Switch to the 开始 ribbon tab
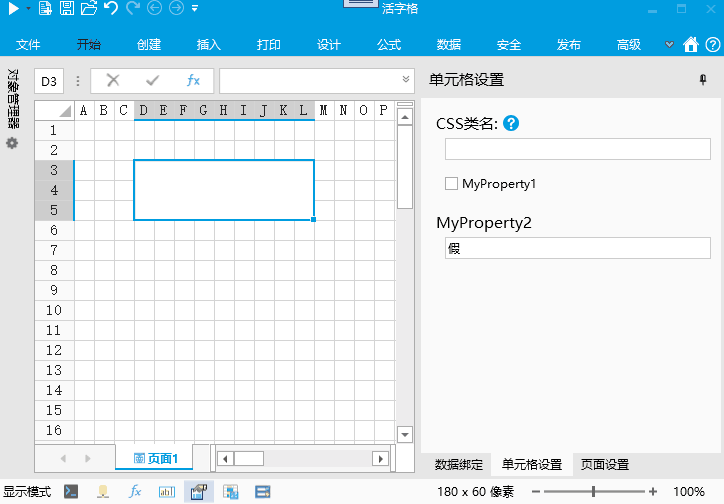 [89, 45]
